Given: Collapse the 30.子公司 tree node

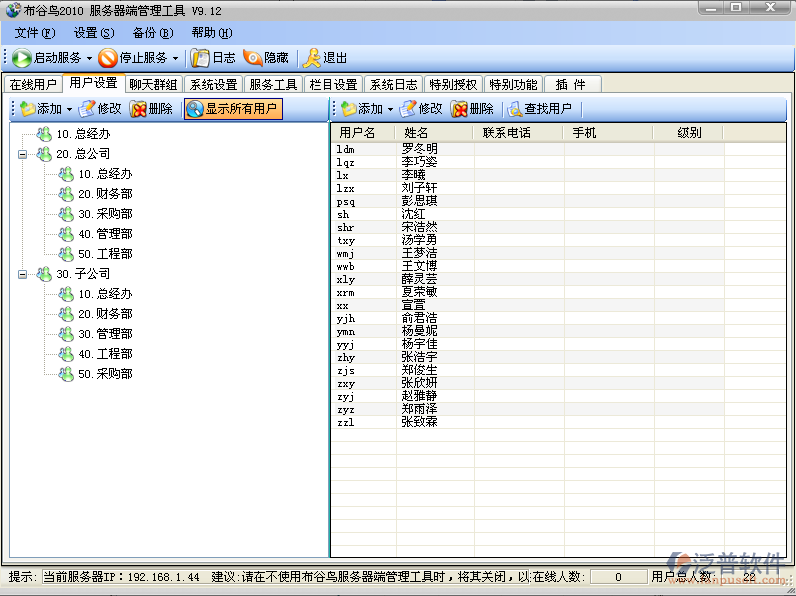Looking at the screenshot, I should [22, 274].
